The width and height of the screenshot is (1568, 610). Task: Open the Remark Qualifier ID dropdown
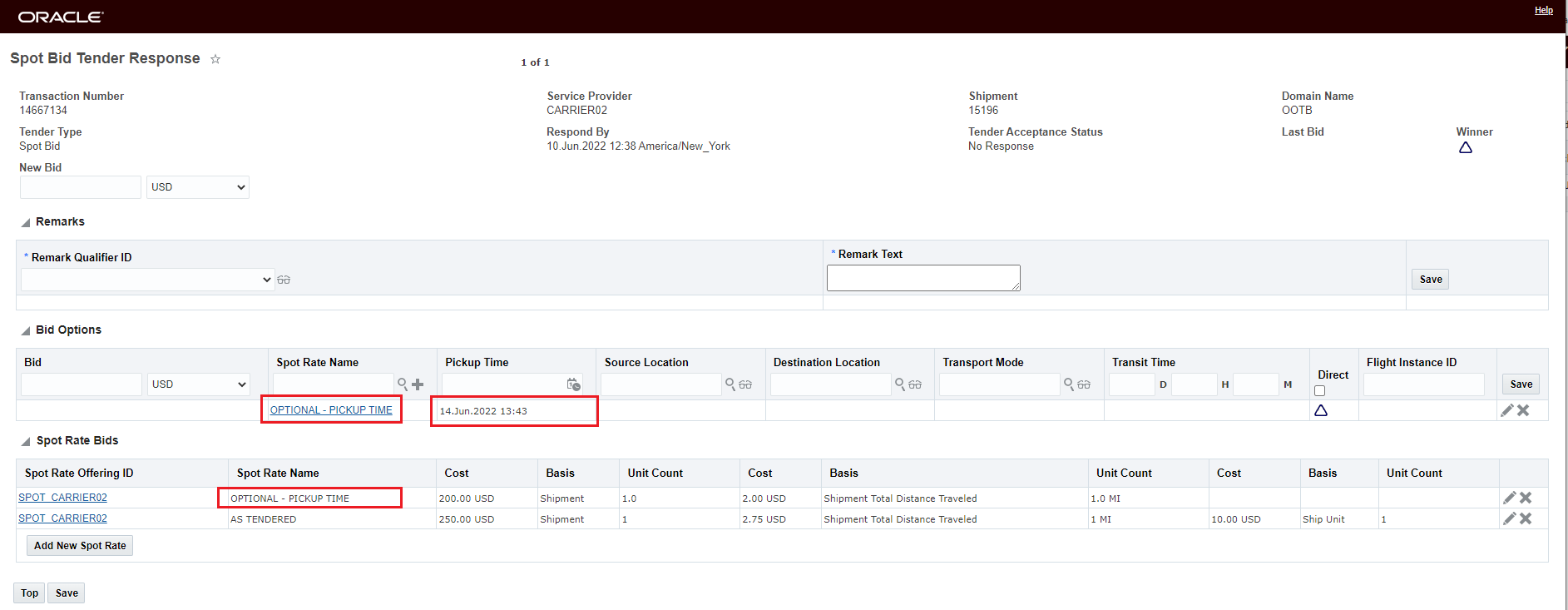click(147, 280)
